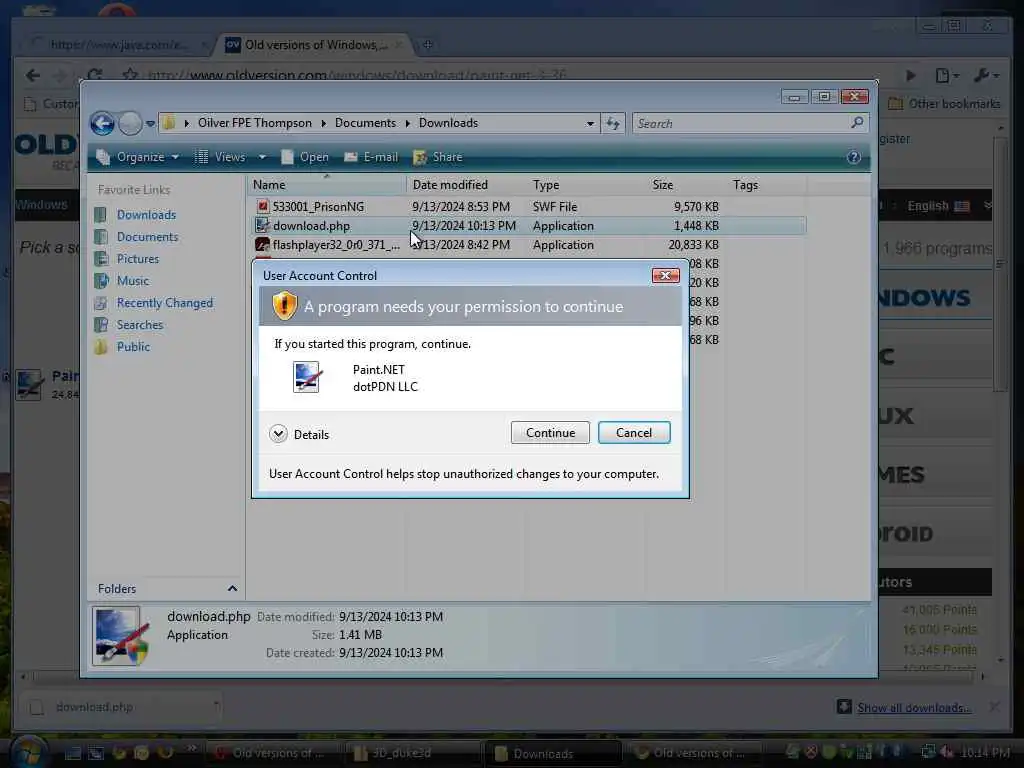Click the UAC shield warning icon
This screenshot has width=1024, height=768.
point(285,306)
